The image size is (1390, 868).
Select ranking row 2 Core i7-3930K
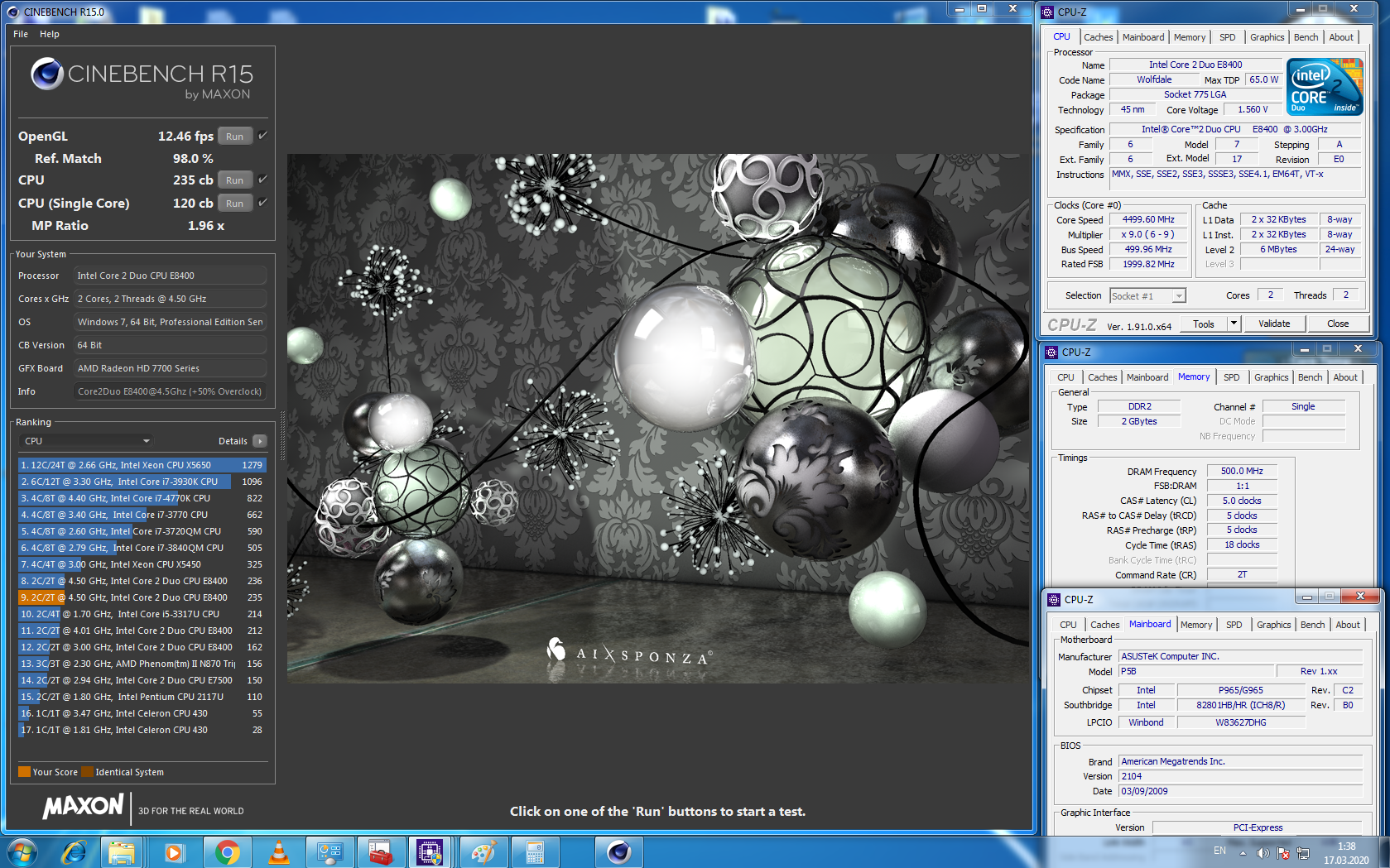[142, 482]
